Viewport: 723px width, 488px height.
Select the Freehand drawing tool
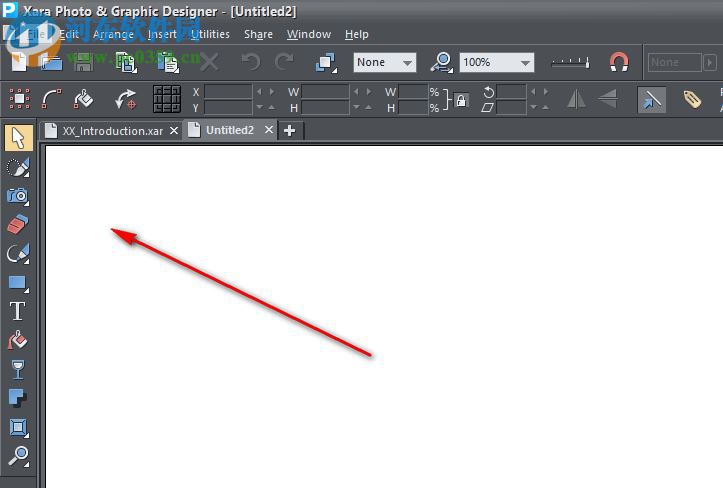[18, 253]
